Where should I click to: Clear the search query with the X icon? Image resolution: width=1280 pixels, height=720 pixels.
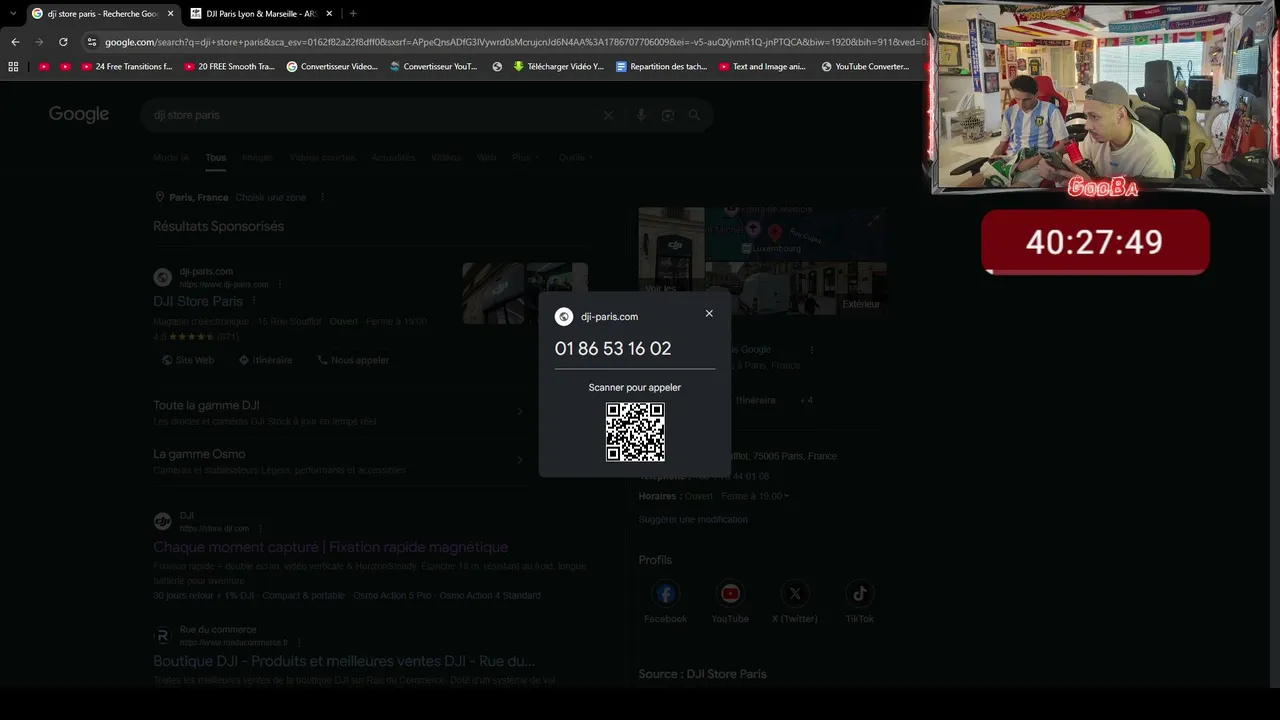(x=608, y=115)
